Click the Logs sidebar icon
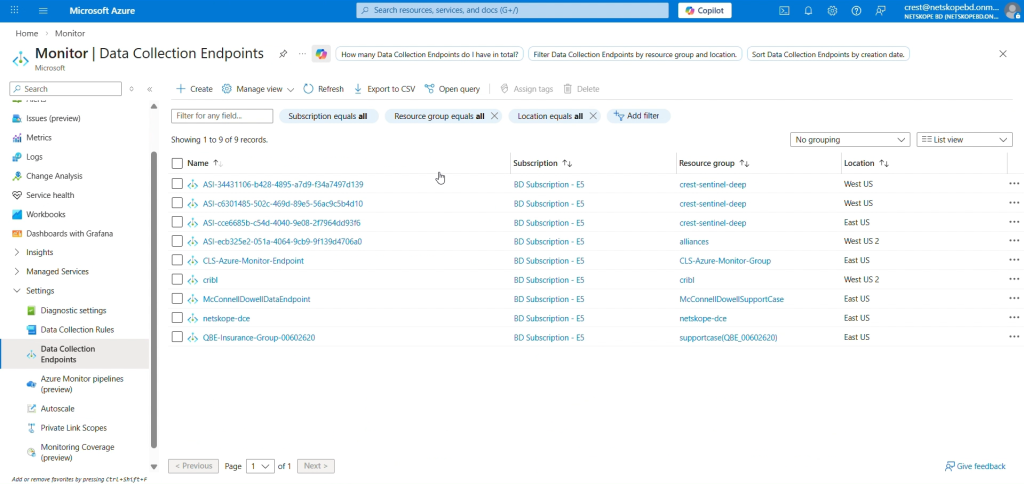This screenshot has width=1024, height=484. tap(17, 157)
